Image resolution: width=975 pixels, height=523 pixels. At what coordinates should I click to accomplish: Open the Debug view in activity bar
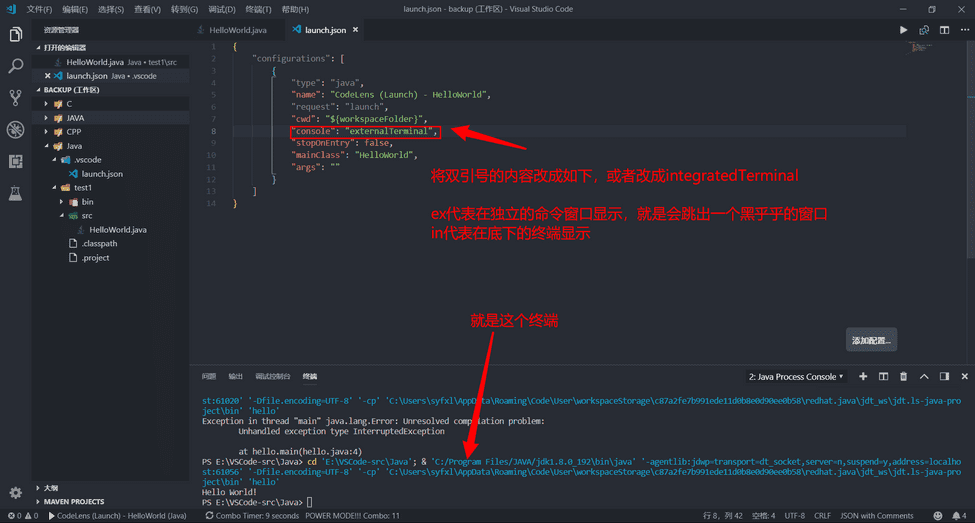15,129
